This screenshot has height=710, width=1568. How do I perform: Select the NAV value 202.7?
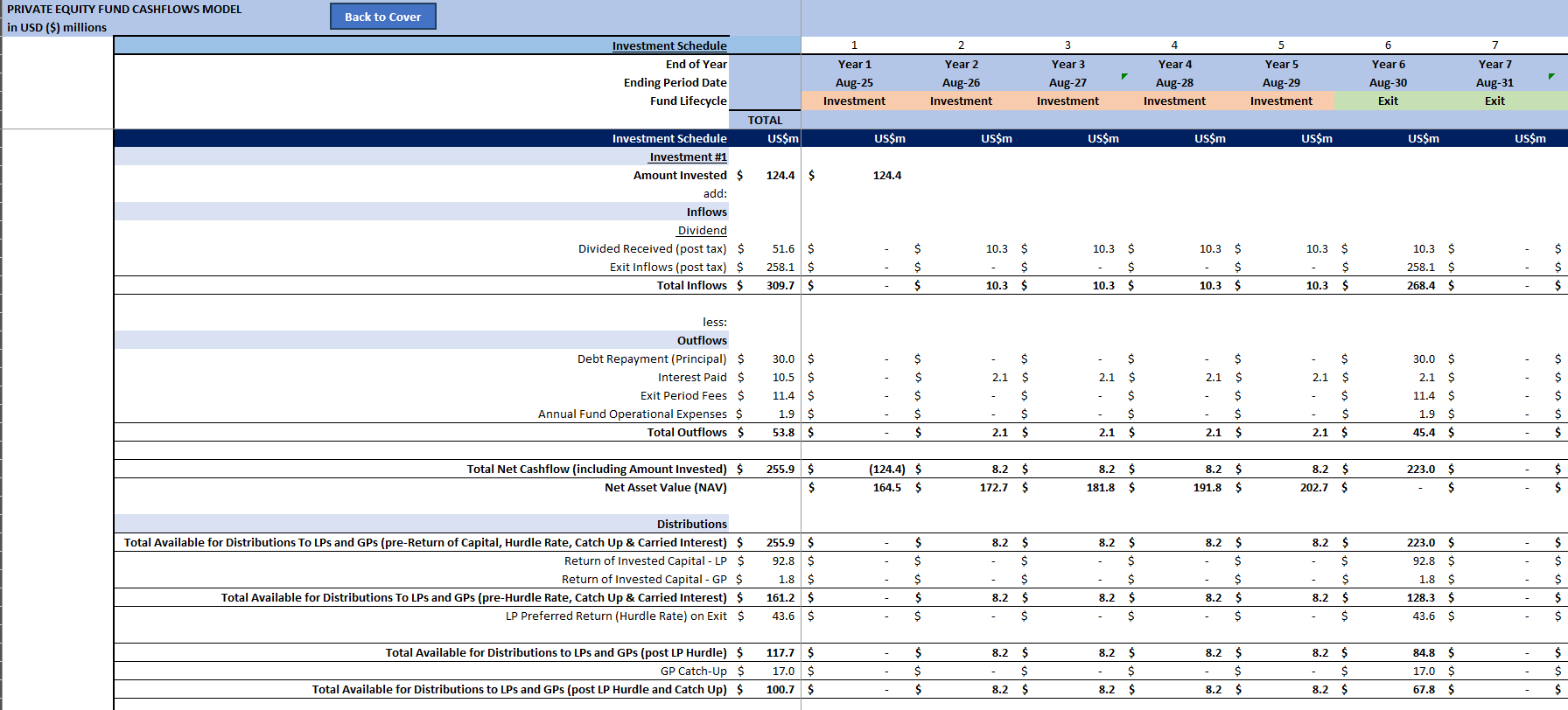coord(1313,487)
